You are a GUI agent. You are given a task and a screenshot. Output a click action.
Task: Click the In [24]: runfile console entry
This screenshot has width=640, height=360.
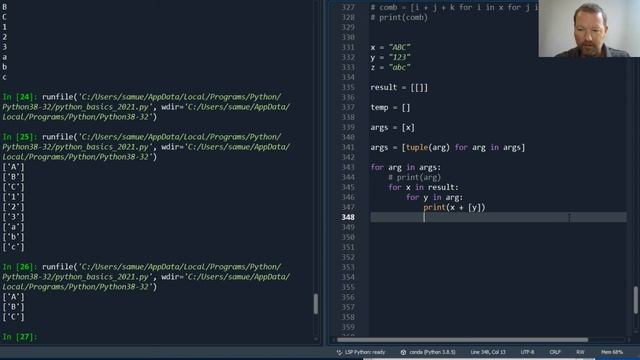click(146, 107)
